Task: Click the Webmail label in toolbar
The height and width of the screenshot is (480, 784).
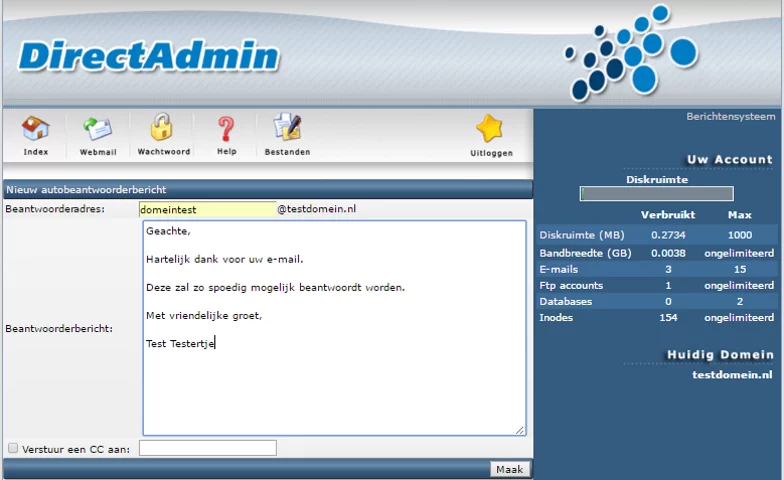Action: coord(98,152)
